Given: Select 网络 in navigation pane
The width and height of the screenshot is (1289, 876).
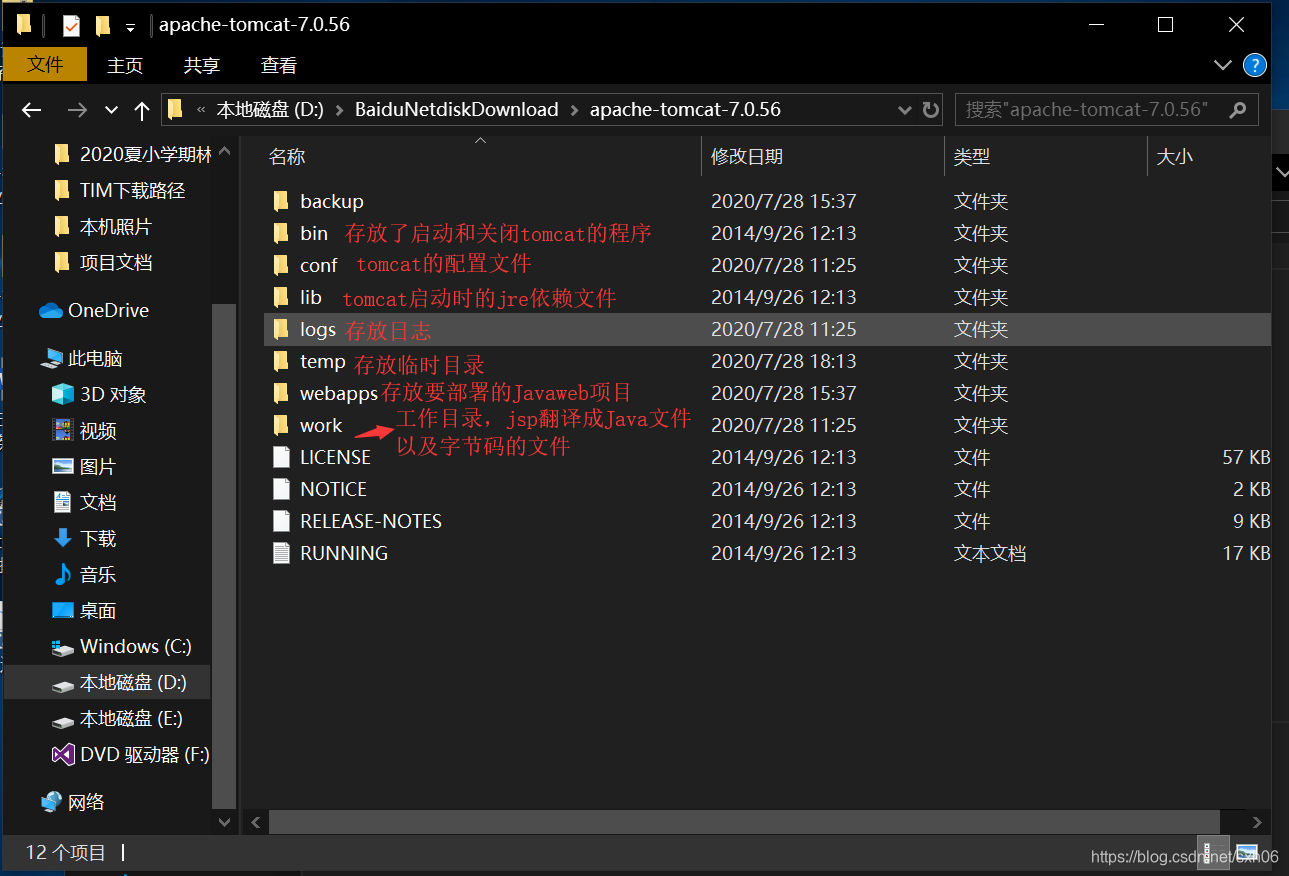Looking at the screenshot, I should 73,802.
